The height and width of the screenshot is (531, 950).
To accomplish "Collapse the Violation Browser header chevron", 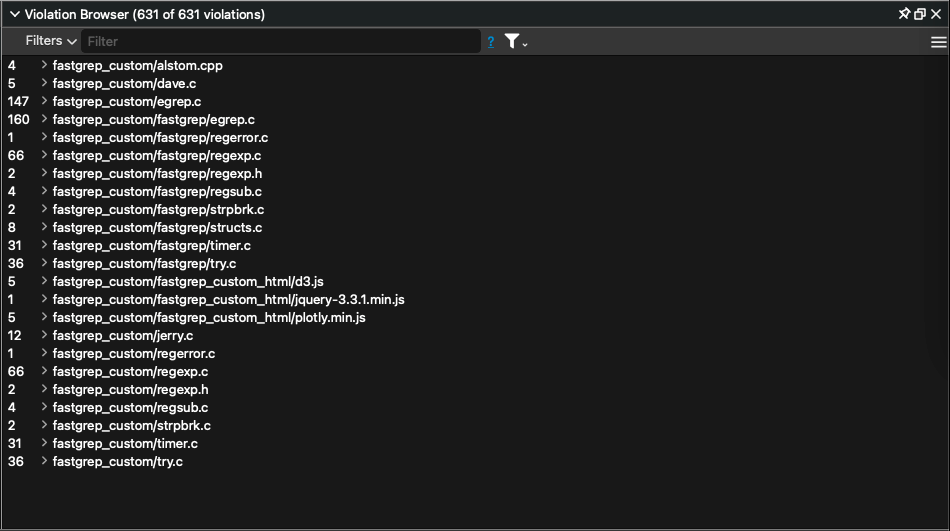I will 15,14.
